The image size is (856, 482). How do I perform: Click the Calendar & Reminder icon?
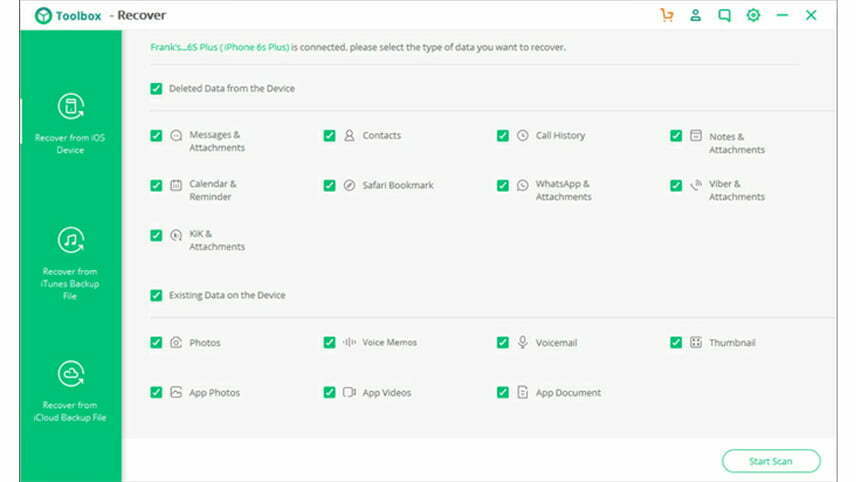(x=176, y=185)
